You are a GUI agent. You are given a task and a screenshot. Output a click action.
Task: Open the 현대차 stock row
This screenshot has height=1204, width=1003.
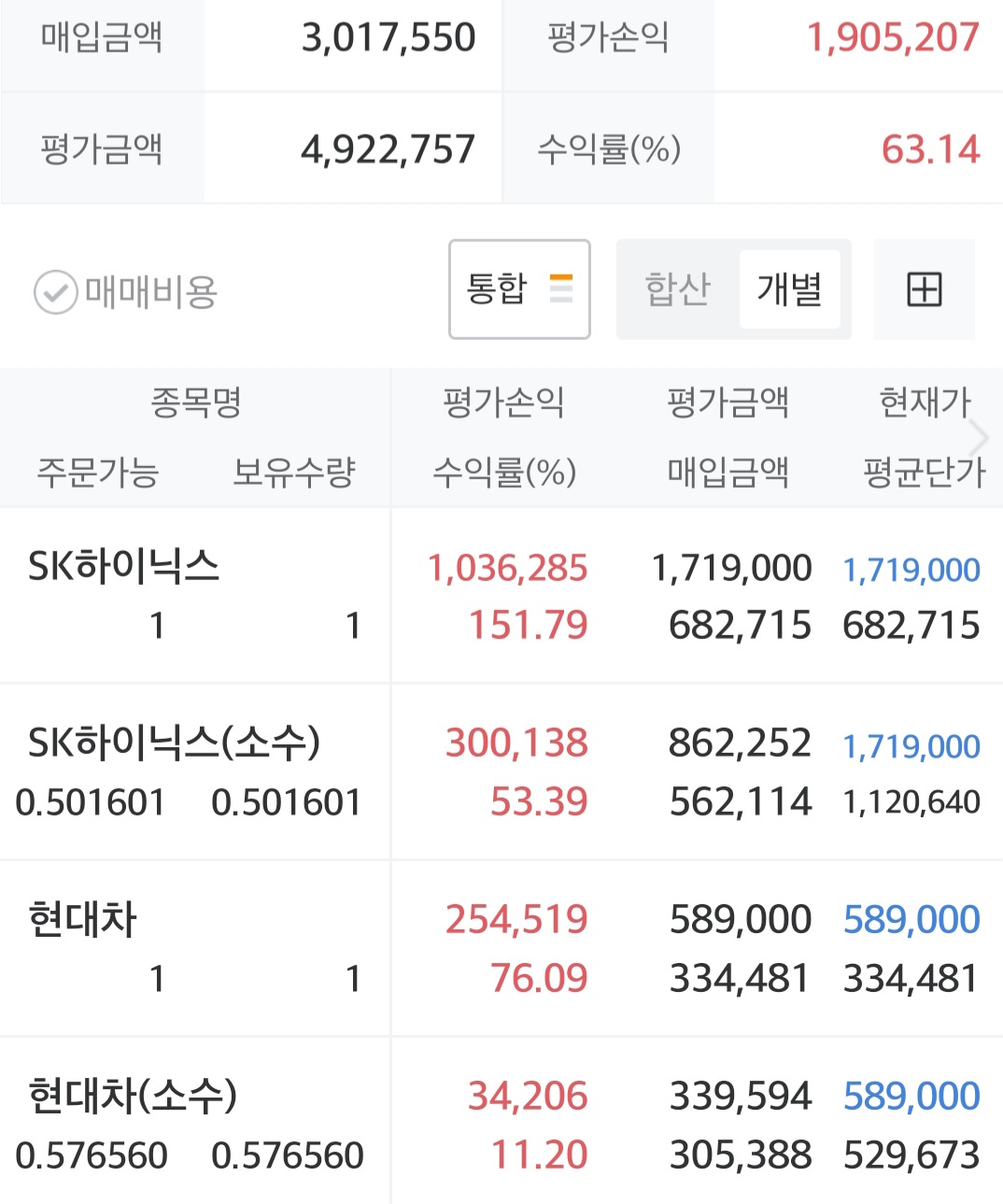501,949
